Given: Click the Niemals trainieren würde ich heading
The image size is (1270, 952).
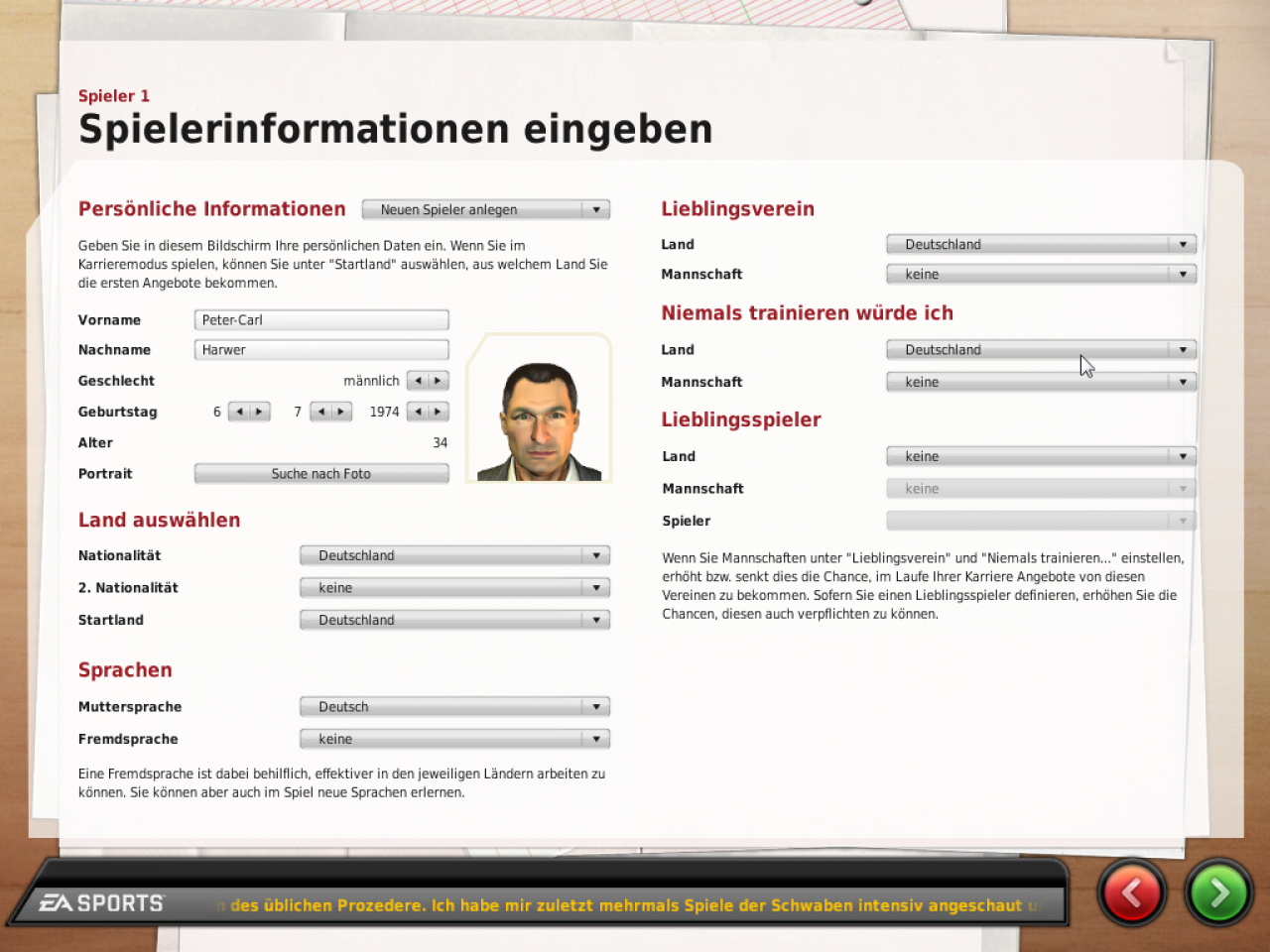Looking at the screenshot, I should coord(808,313).
